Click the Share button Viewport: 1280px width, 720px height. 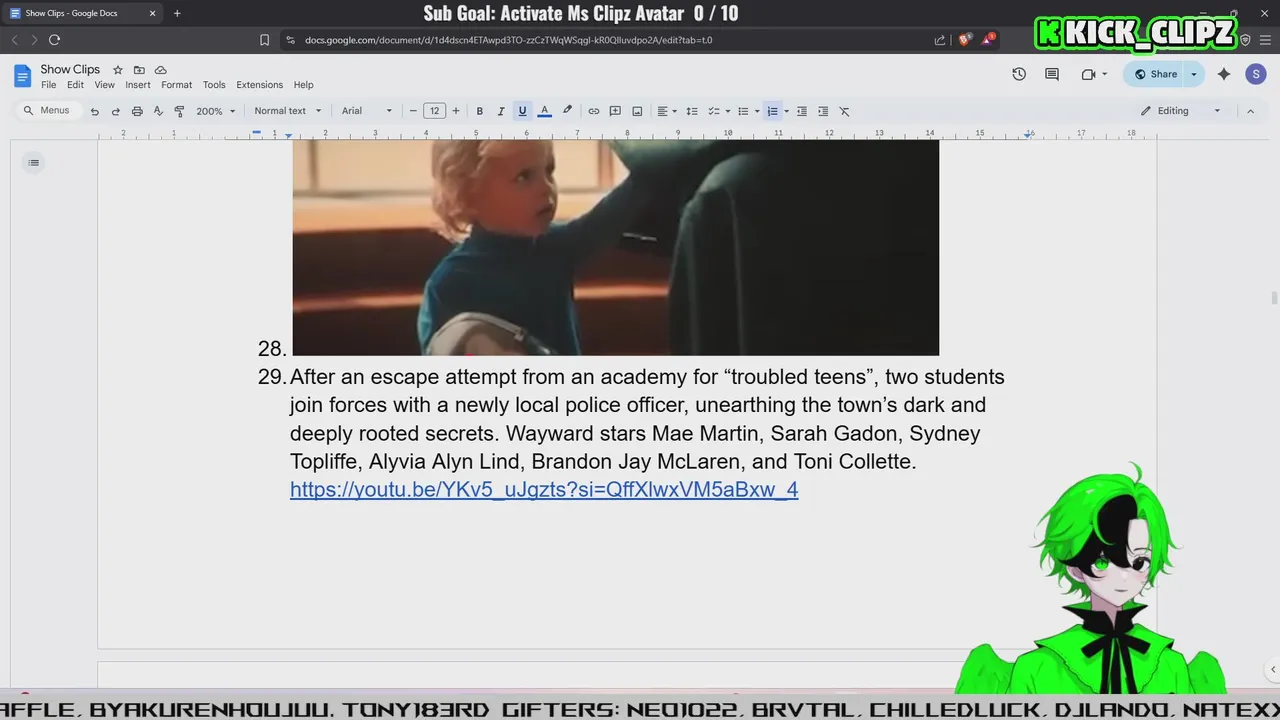coord(1155,74)
